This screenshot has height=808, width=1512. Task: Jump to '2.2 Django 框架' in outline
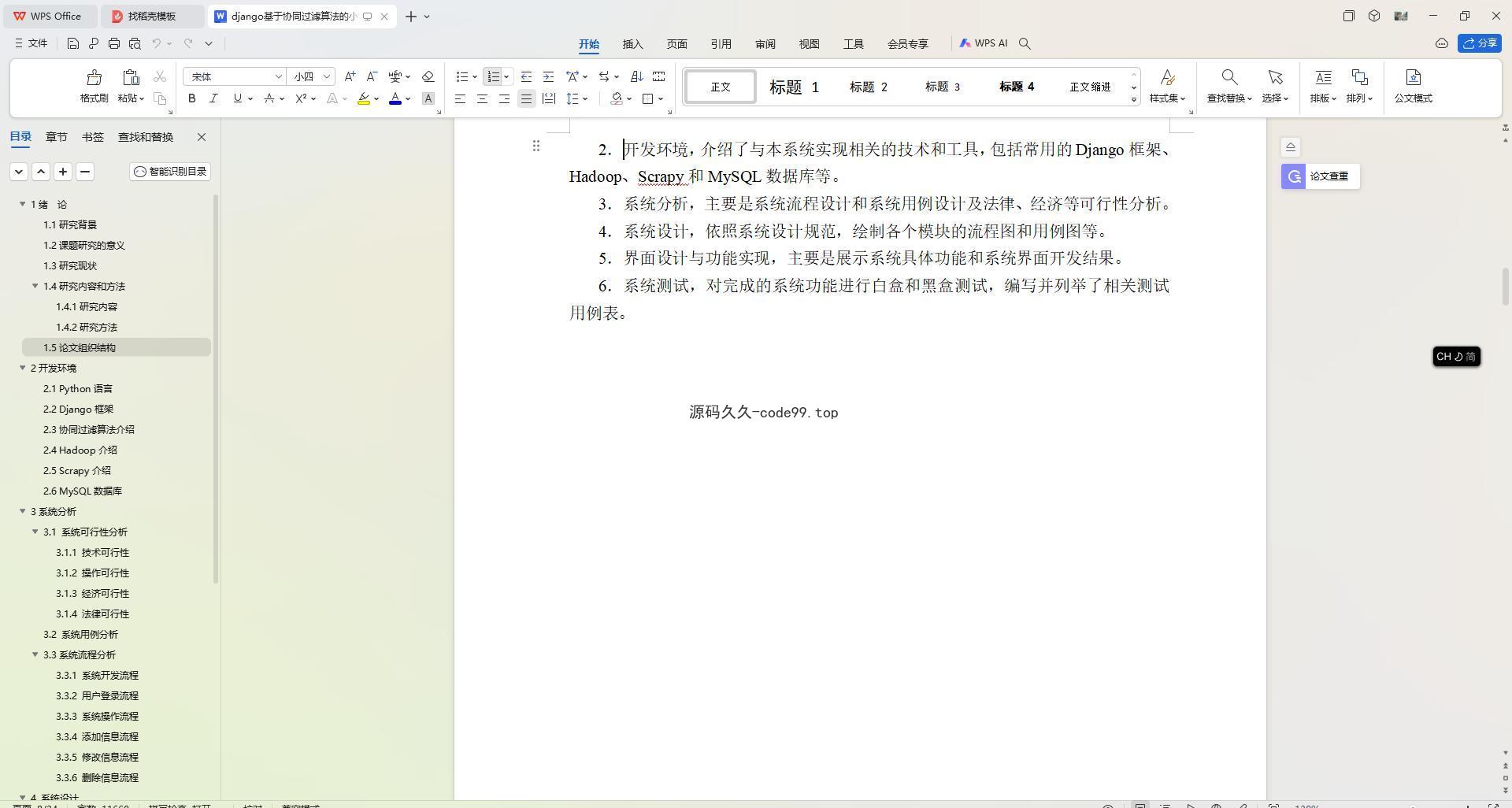pyautogui.click(x=78, y=409)
